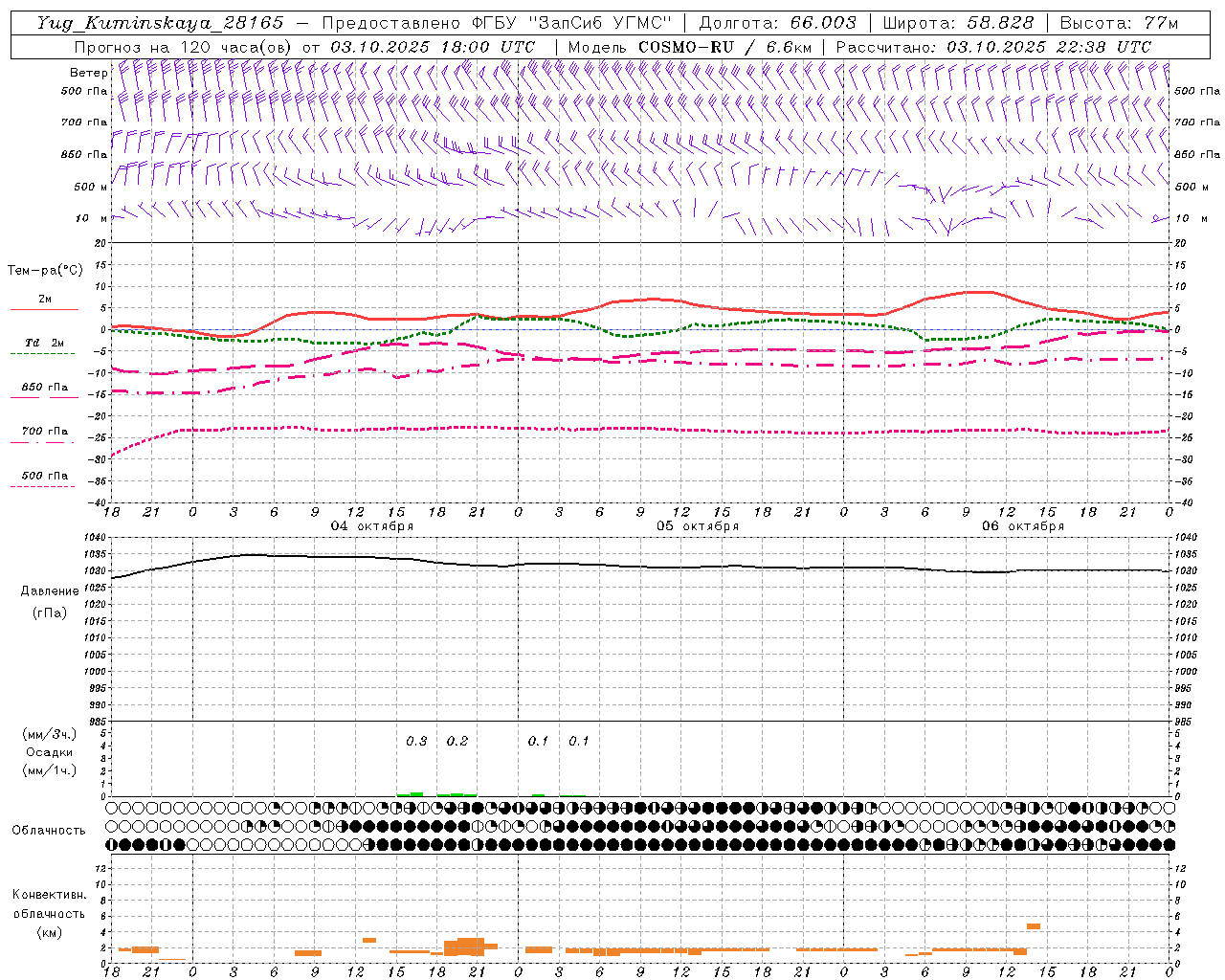Click the Осадки precipitation label
1225x980 pixels.
50,752
